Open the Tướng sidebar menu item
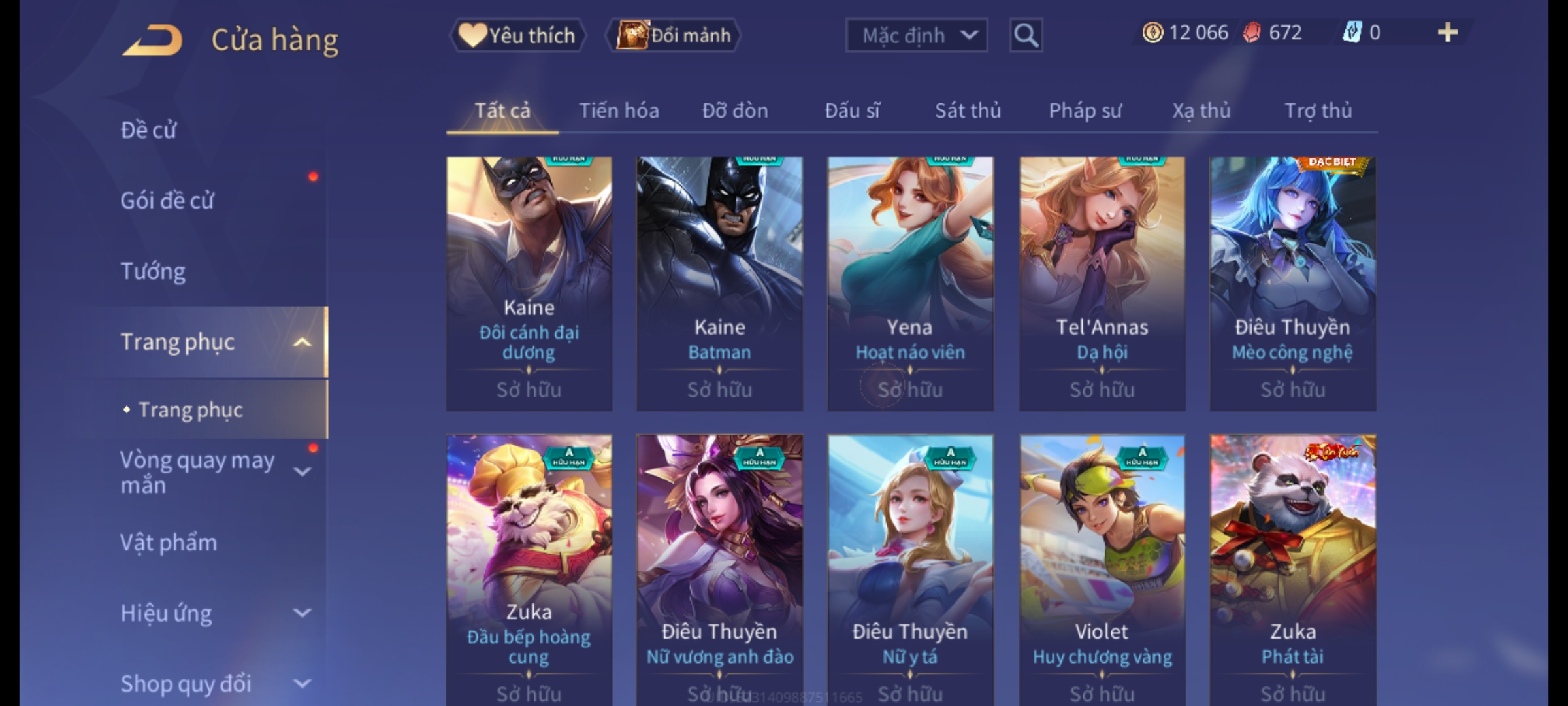Image resolution: width=1568 pixels, height=706 pixels. click(x=153, y=271)
